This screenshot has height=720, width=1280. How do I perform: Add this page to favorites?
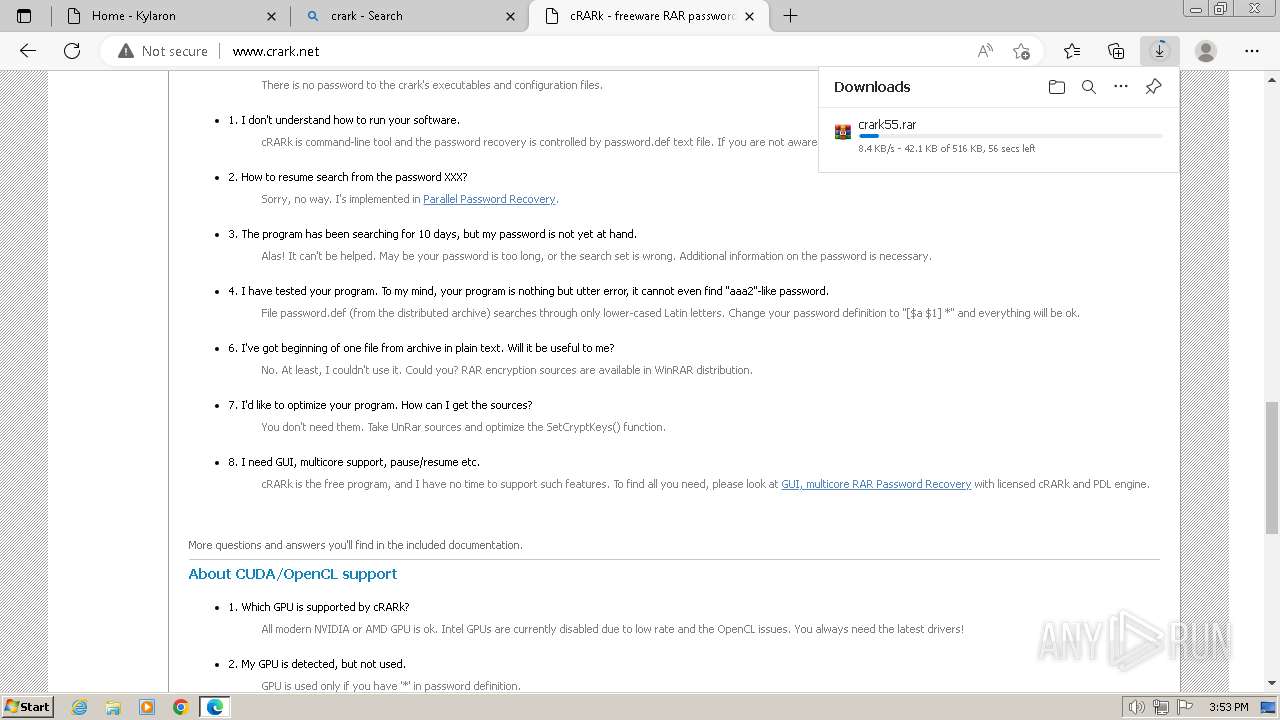[1021, 51]
